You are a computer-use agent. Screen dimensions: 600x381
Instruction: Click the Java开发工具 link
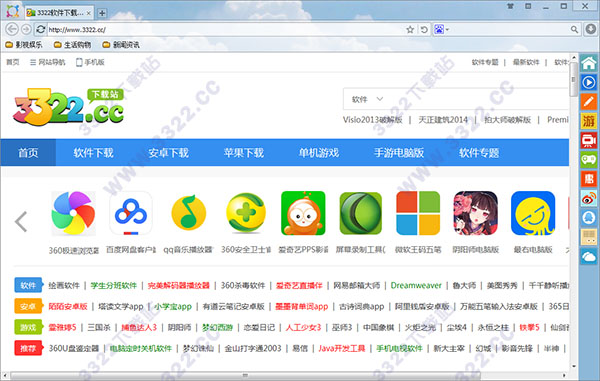342,348
